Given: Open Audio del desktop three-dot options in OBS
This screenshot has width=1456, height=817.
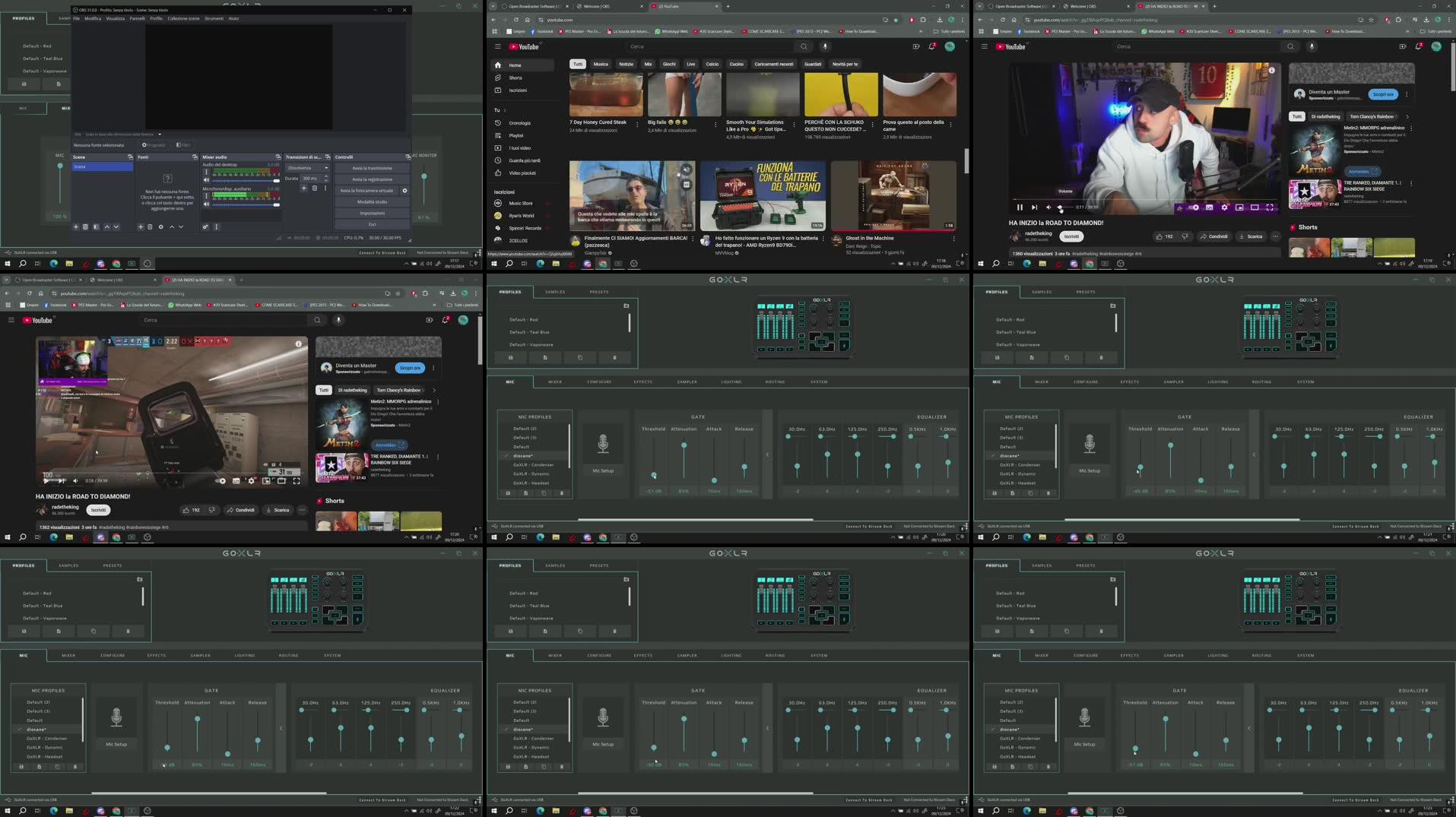Looking at the screenshot, I should pyautogui.click(x=206, y=172).
